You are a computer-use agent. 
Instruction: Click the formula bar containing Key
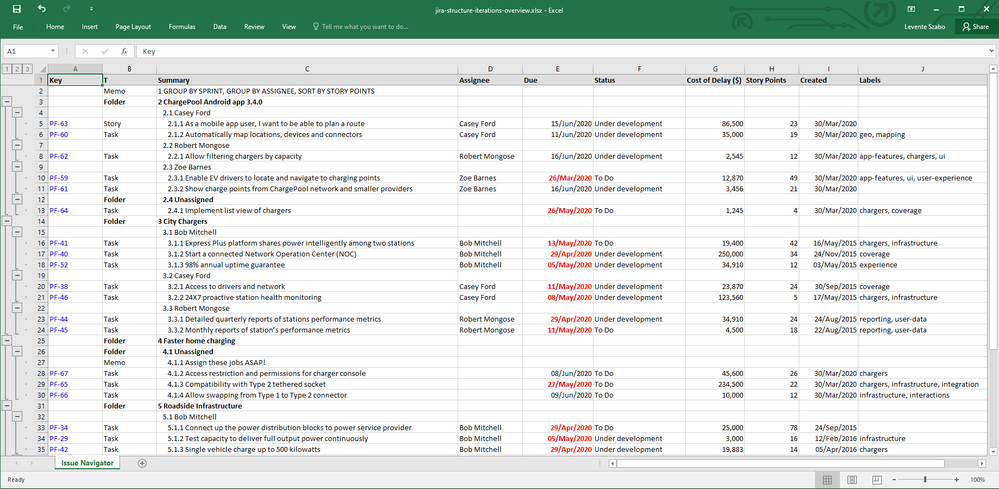coord(561,52)
